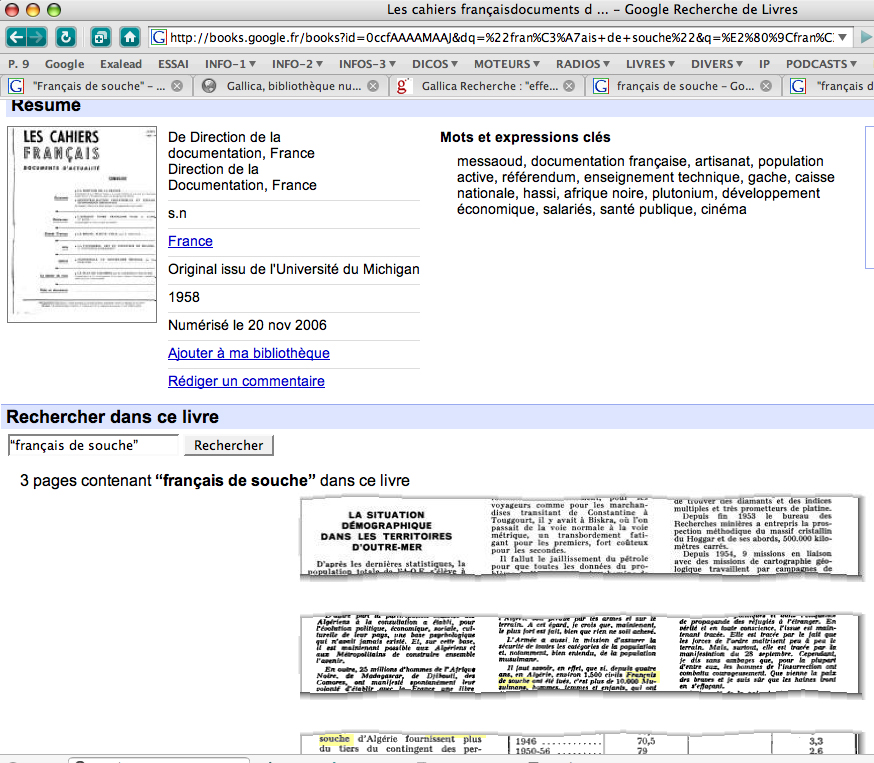Close the Gallica bibliothèque tab
The image size is (874, 763).
[373, 86]
